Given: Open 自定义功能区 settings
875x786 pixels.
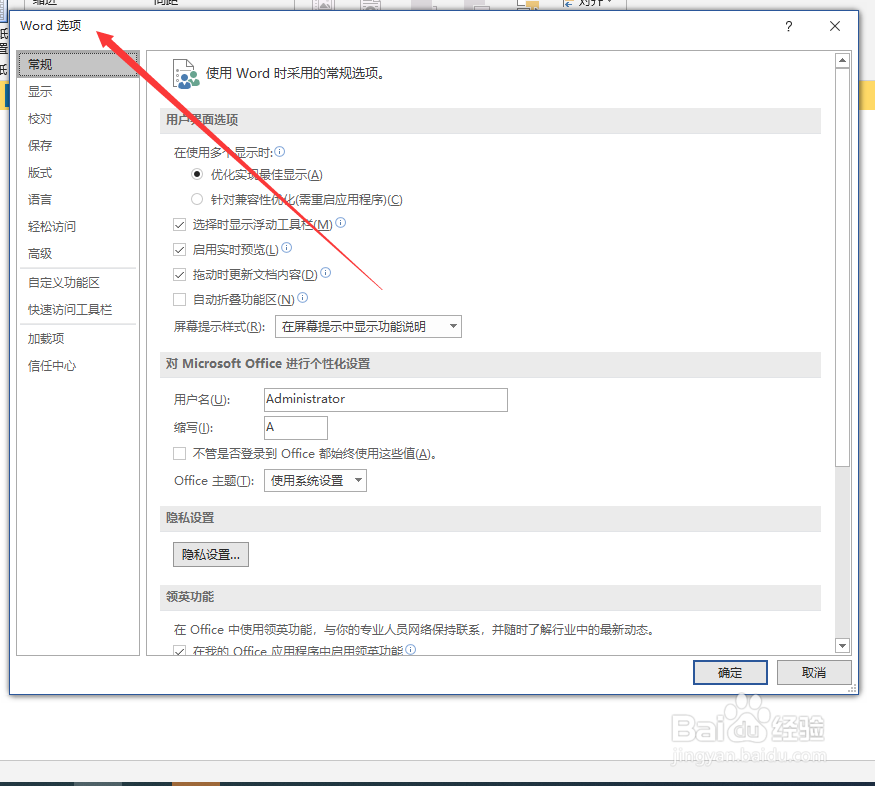Looking at the screenshot, I should (x=64, y=283).
